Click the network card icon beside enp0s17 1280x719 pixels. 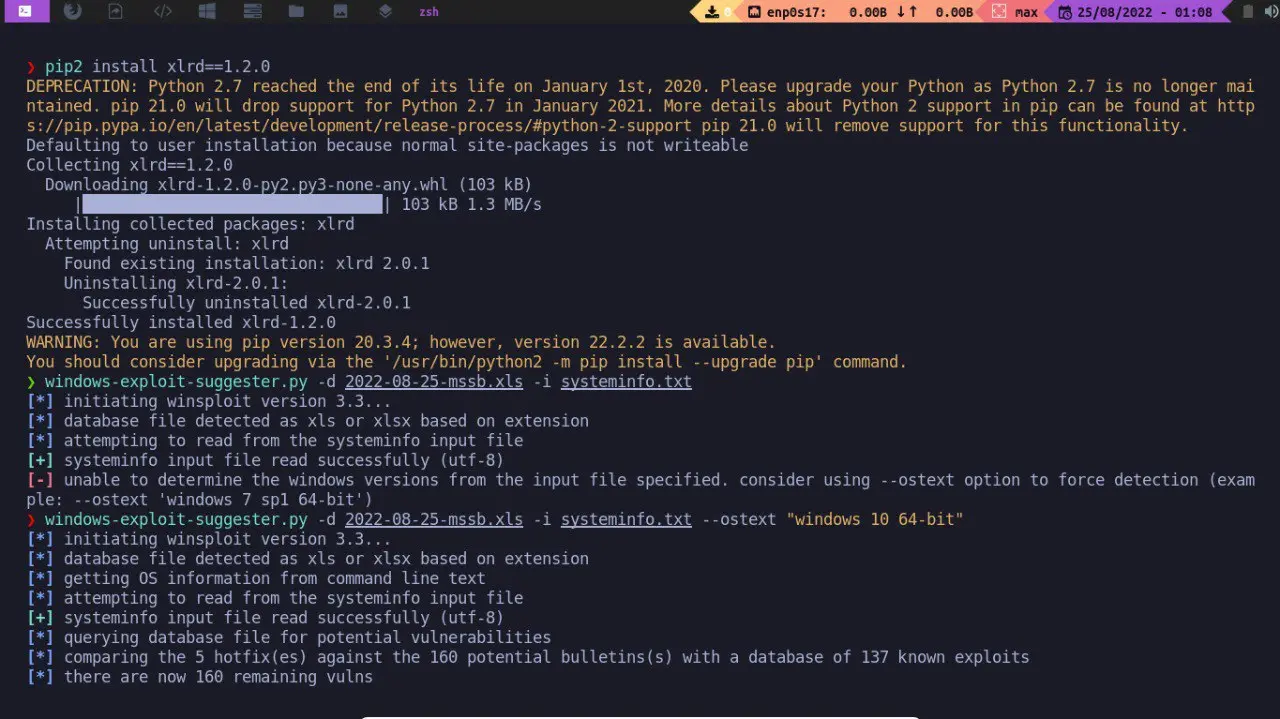(755, 12)
